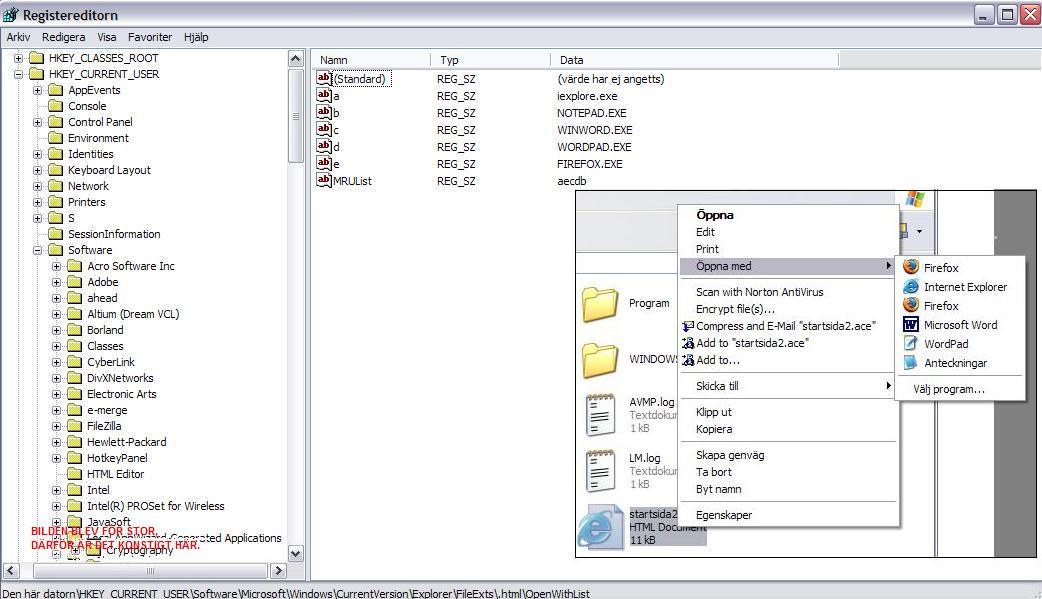Select the Network tree key
Viewport: 1042px width, 599px height.
tap(88, 186)
